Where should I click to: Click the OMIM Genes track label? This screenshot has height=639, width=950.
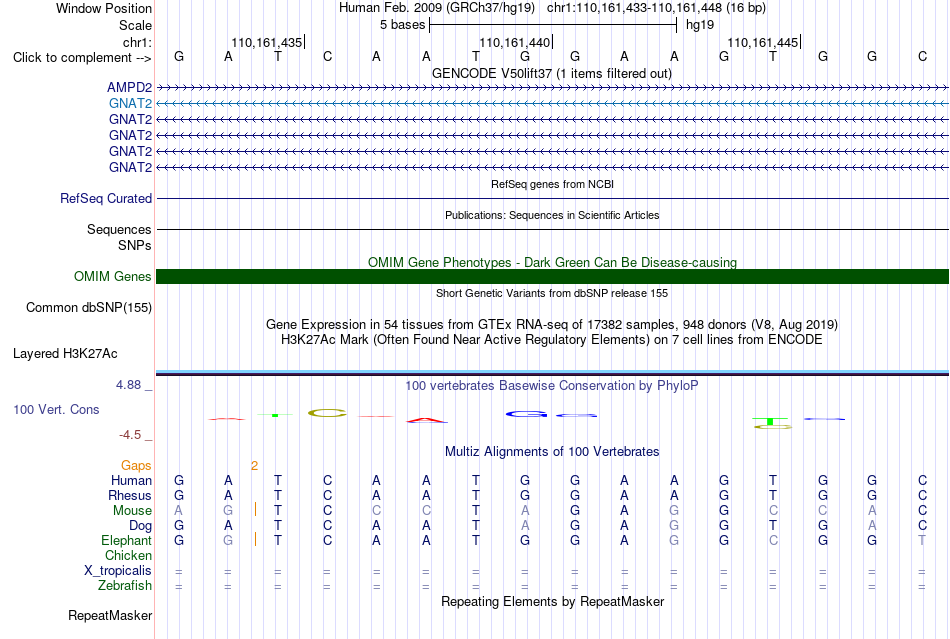112,277
